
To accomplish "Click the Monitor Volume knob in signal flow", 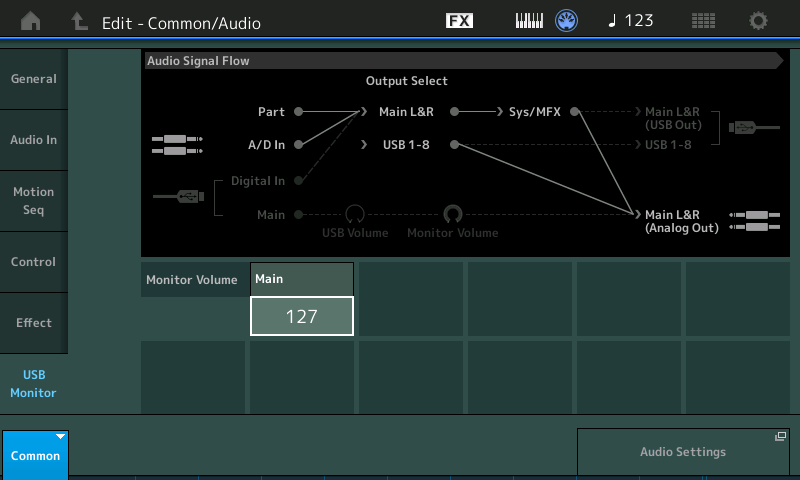I will 453,214.
